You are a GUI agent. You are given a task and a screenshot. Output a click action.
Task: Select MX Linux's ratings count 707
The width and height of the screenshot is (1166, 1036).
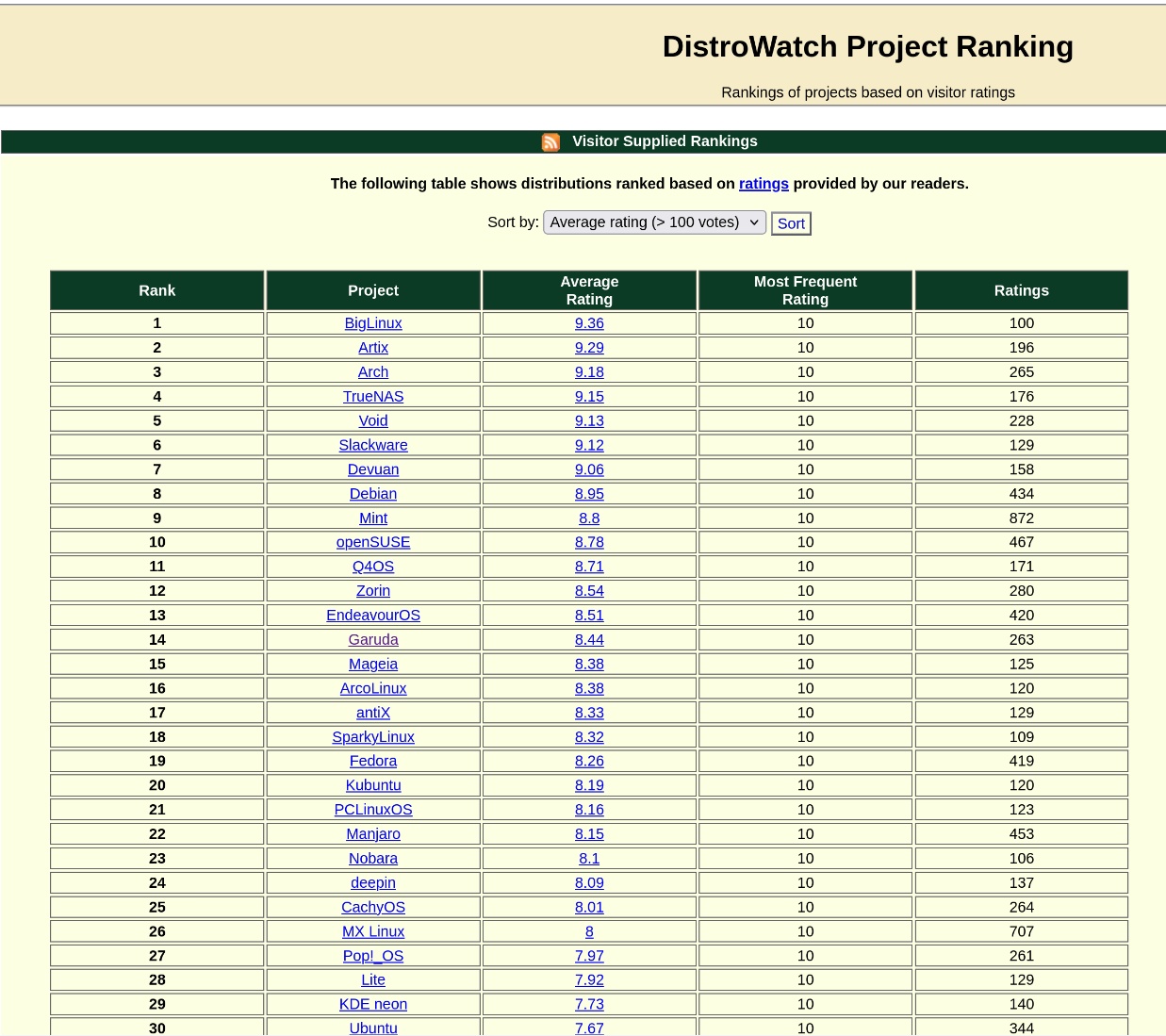point(1021,932)
